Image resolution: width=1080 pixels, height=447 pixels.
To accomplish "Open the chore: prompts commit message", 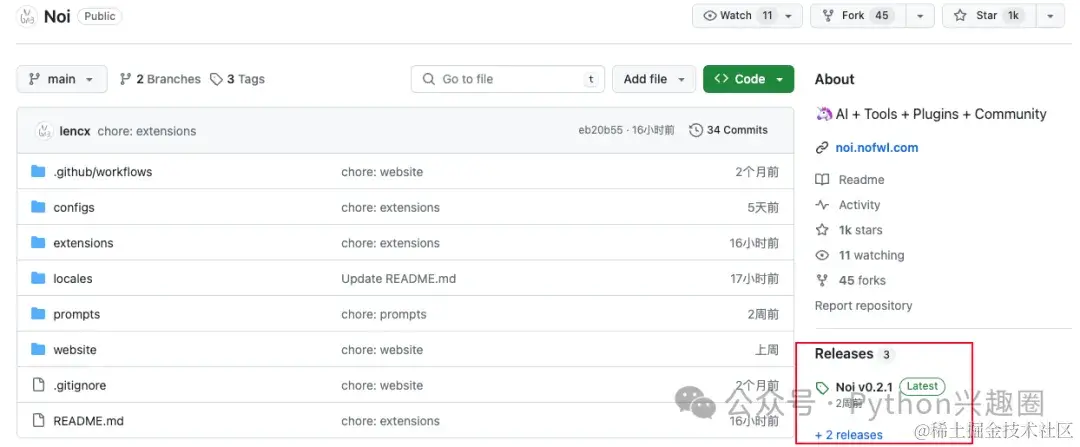I will [384, 315].
